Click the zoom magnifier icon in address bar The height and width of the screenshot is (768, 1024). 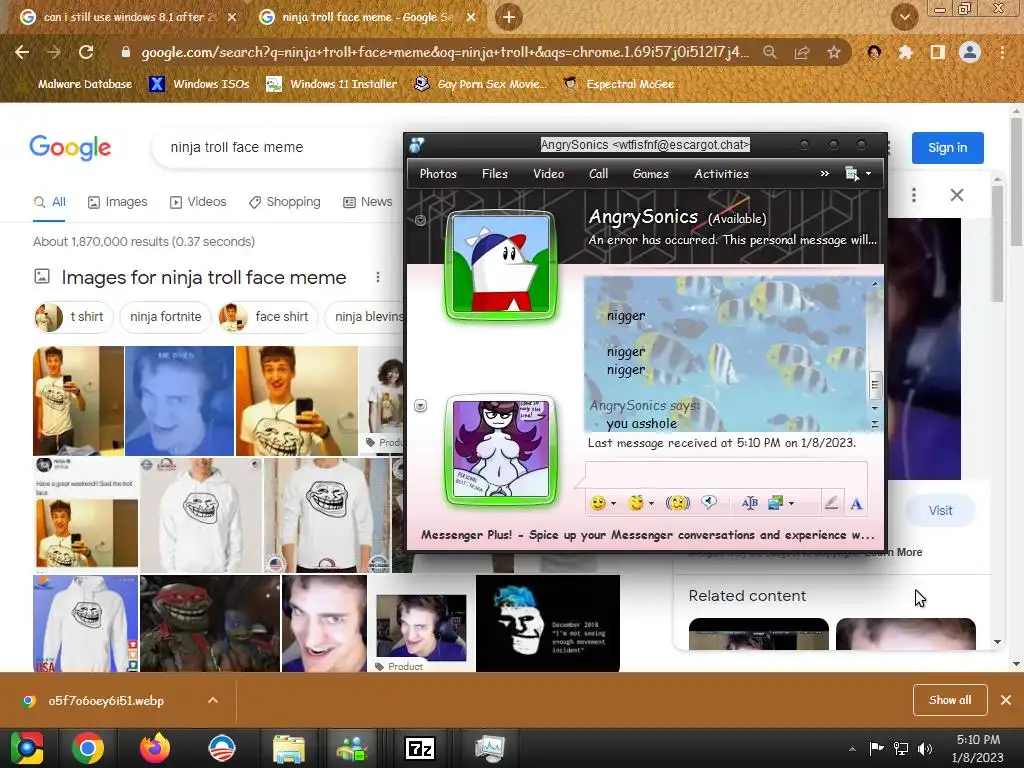tap(770, 52)
